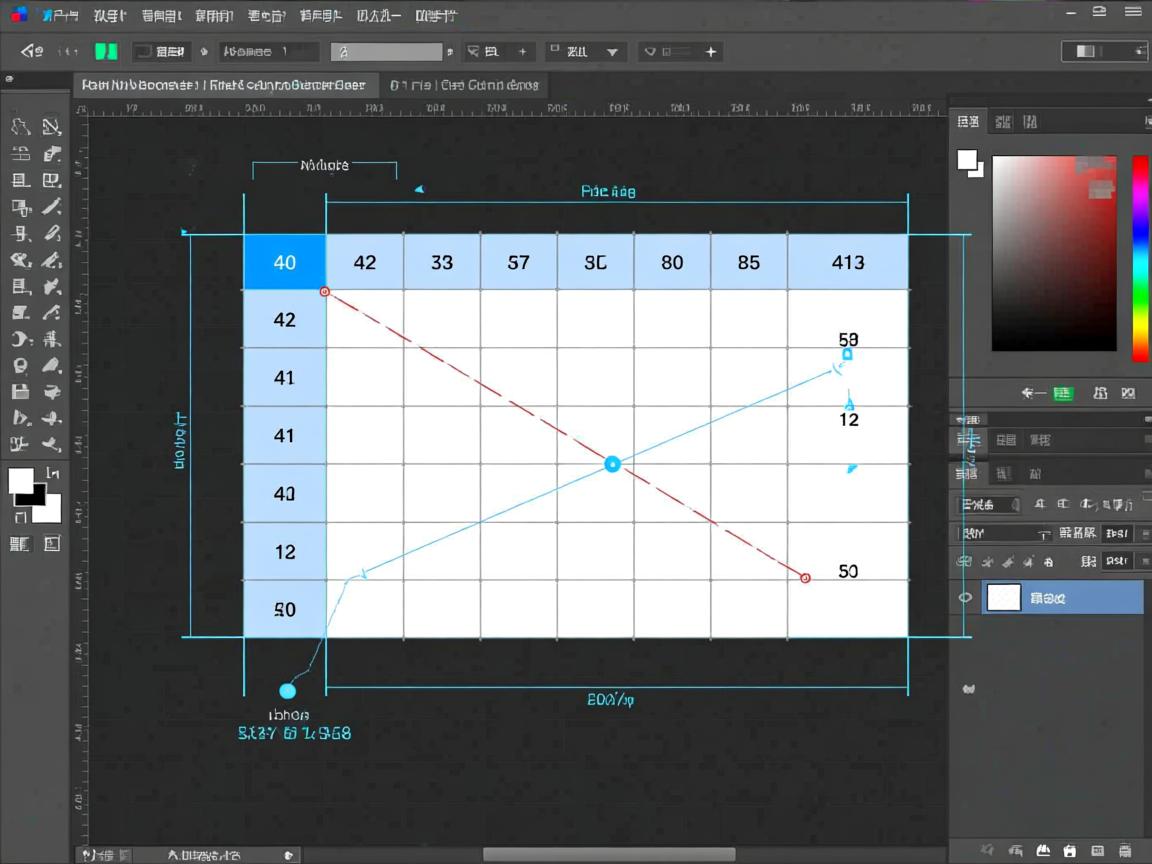The height and width of the screenshot is (864, 1152).
Task: Select the first tool in the left toolbar
Action: point(20,127)
